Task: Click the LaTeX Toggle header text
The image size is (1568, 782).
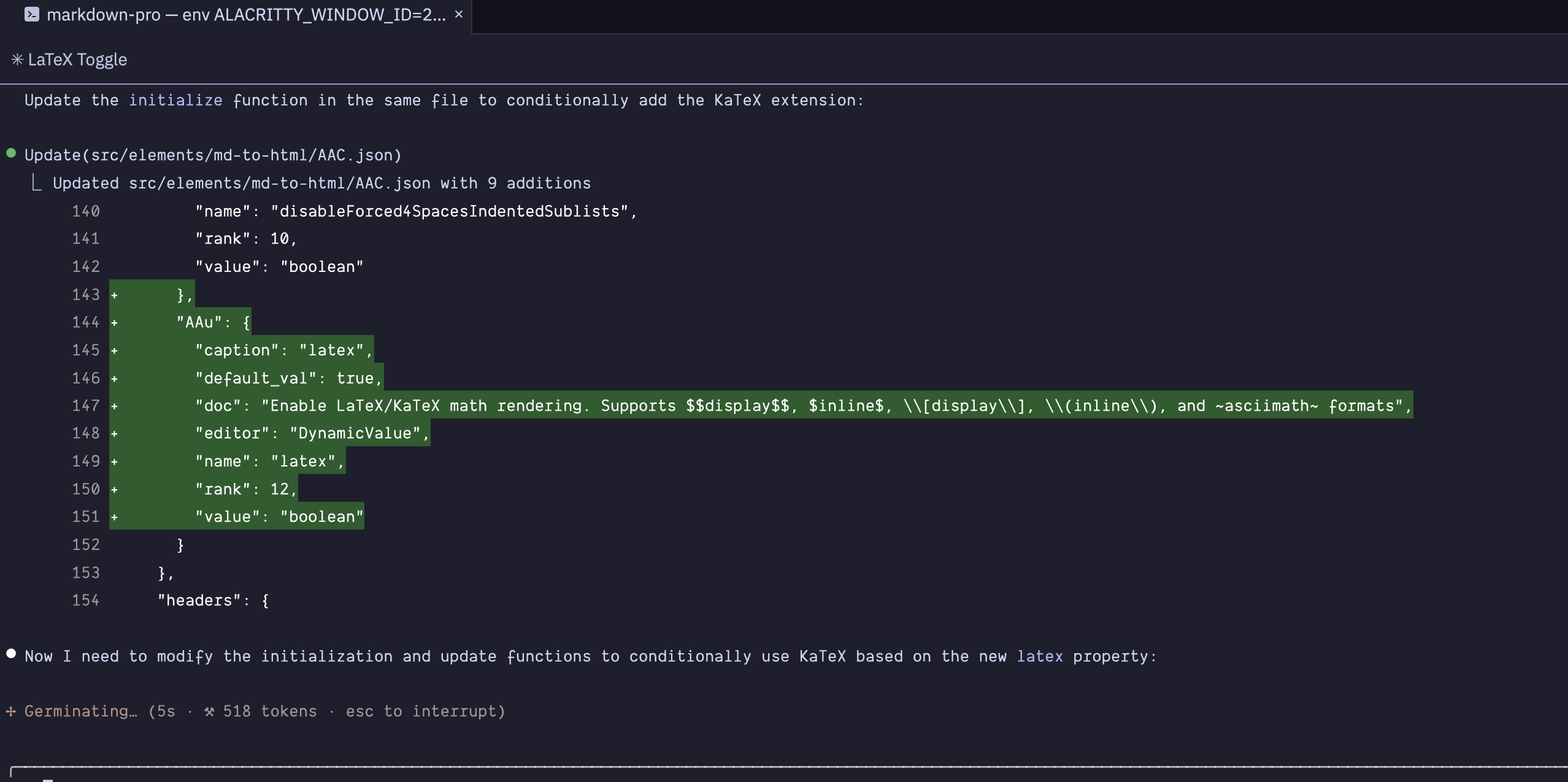Action: [77, 60]
